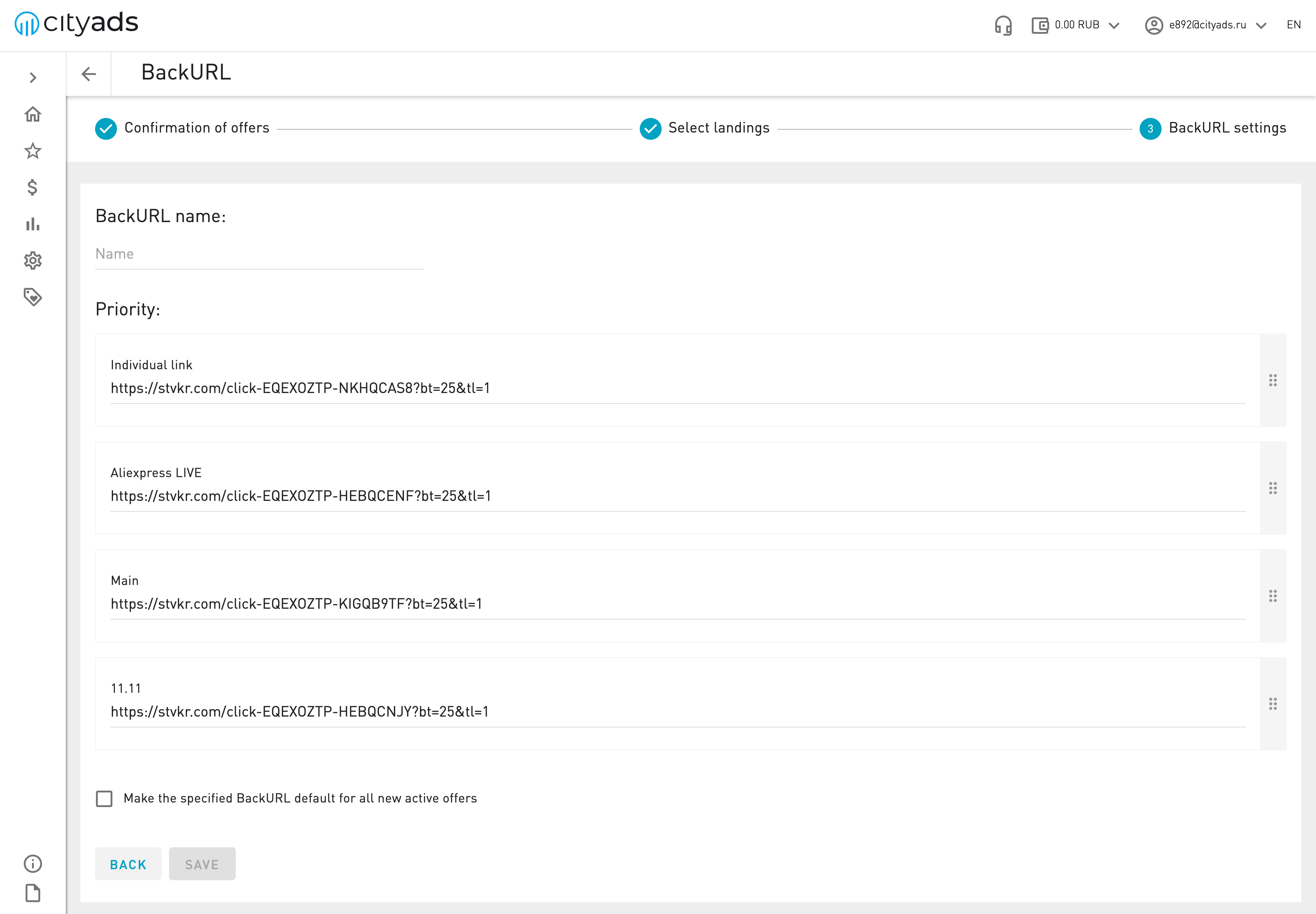Click the BackURL page title
This screenshot has width=1316, height=914.
186,73
